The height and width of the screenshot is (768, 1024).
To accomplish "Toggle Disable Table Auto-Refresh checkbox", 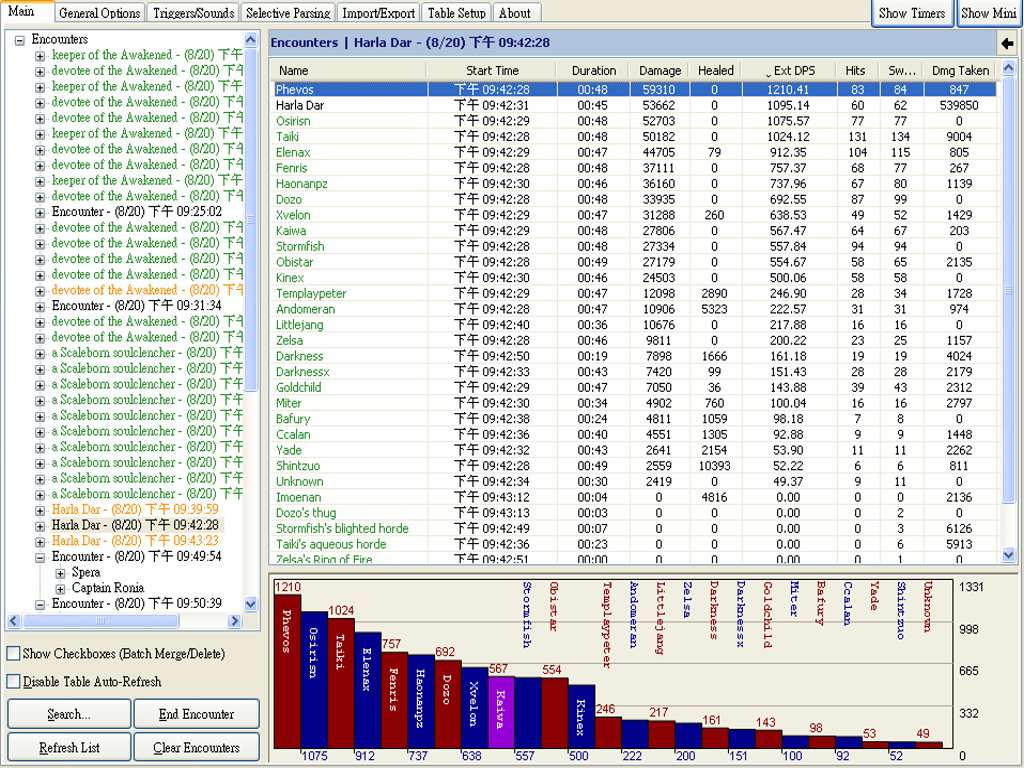I will 13,682.
